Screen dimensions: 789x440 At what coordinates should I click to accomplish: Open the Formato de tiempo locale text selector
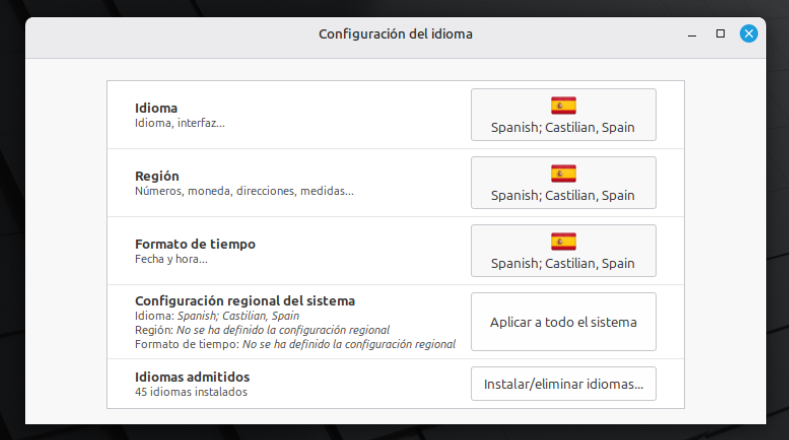(563, 264)
